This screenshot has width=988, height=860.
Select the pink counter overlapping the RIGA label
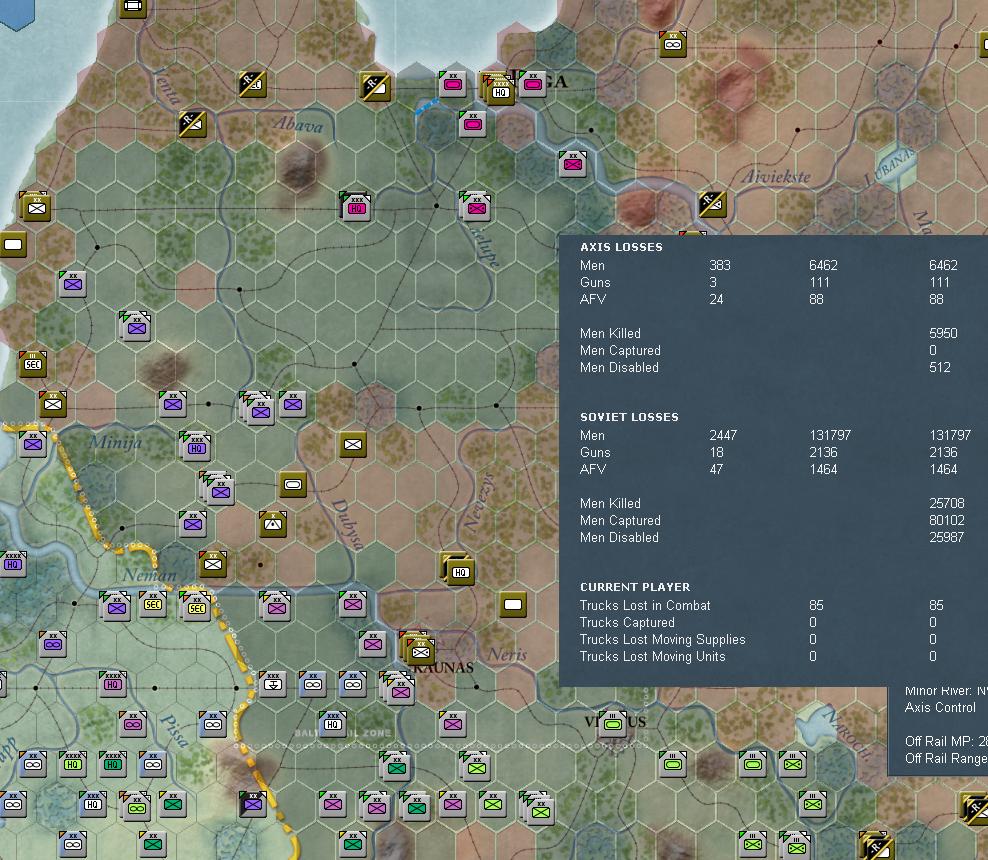tap(532, 84)
